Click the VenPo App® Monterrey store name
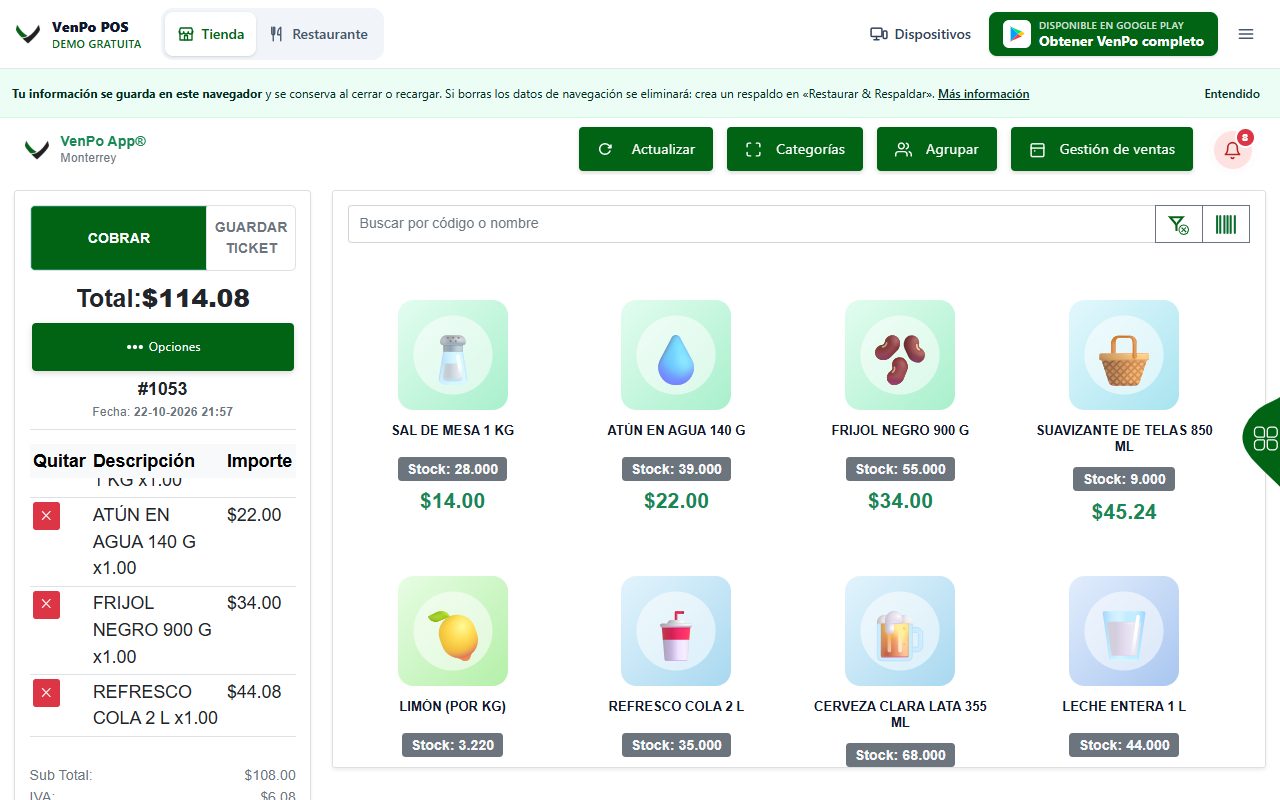This screenshot has height=800, width=1280. tap(103, 149)
